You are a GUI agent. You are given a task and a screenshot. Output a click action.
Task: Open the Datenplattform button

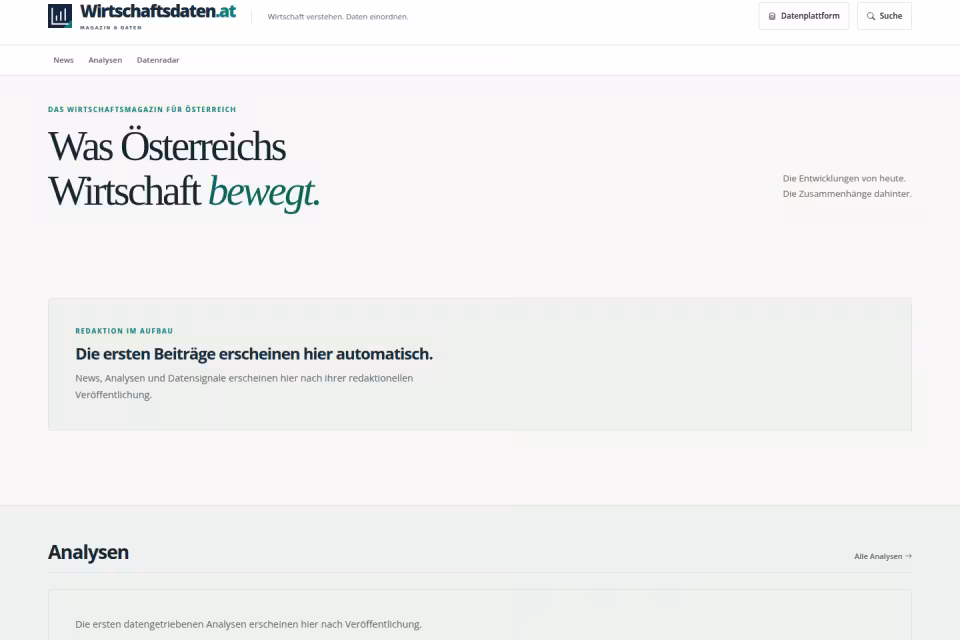[804, 16]
